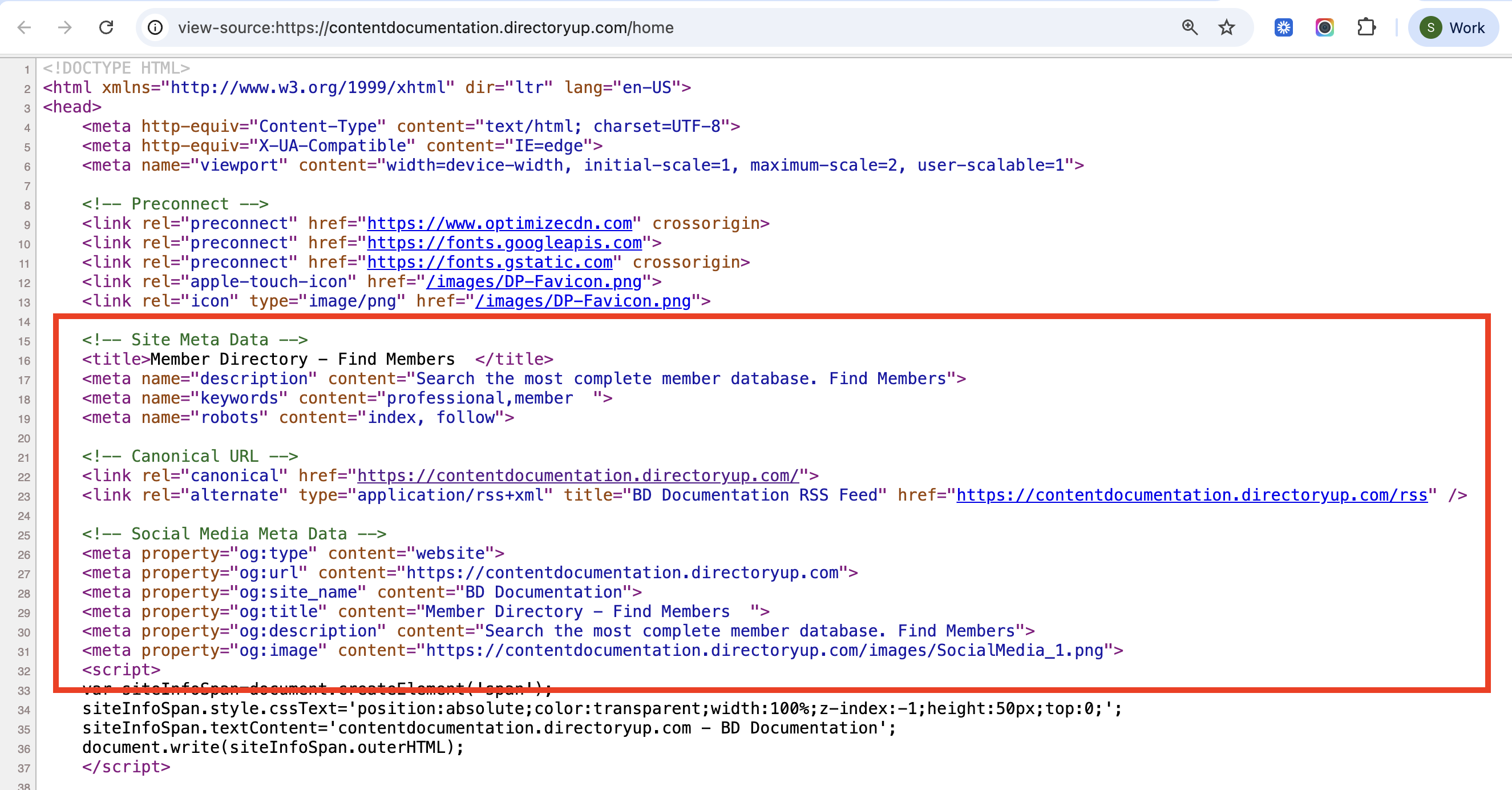Open the Work profile button
Screen dimensions: 1512x790
[x=1453, y=27]
